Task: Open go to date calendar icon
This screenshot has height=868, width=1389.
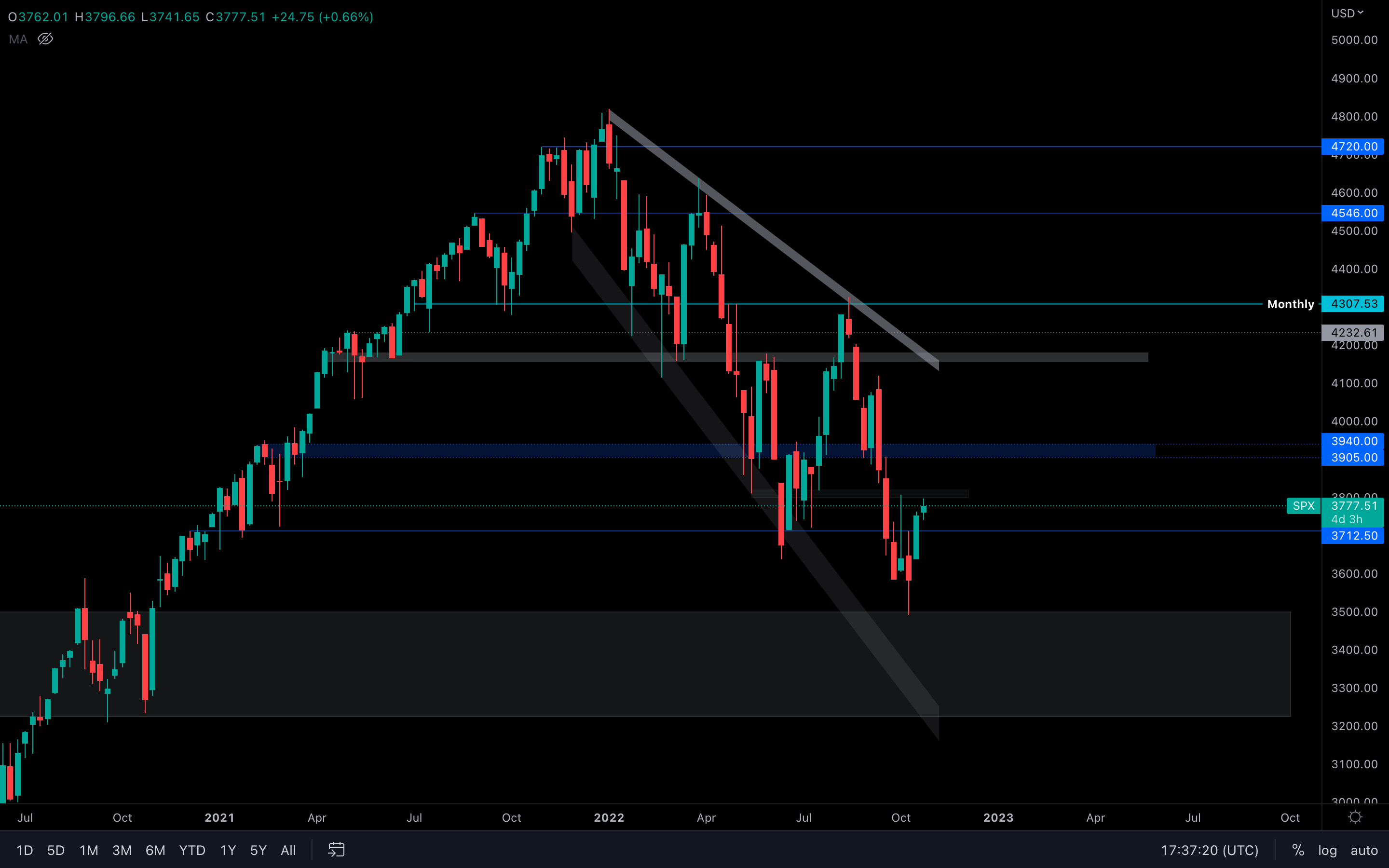Action: point(336,850)
